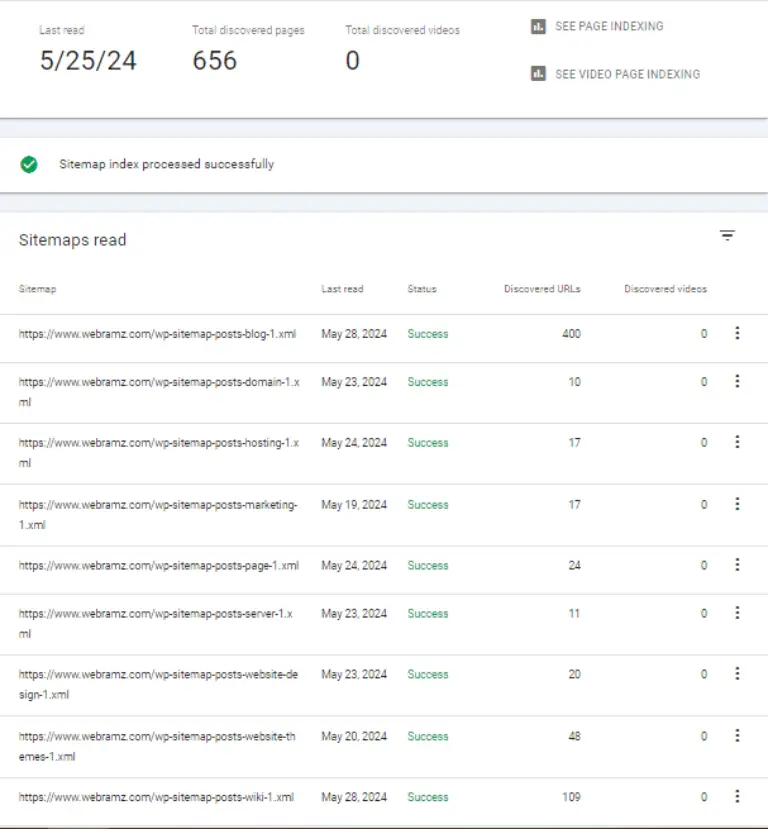
Task: Click the May 20, 2024 date cell
Action: coord(354,736)
